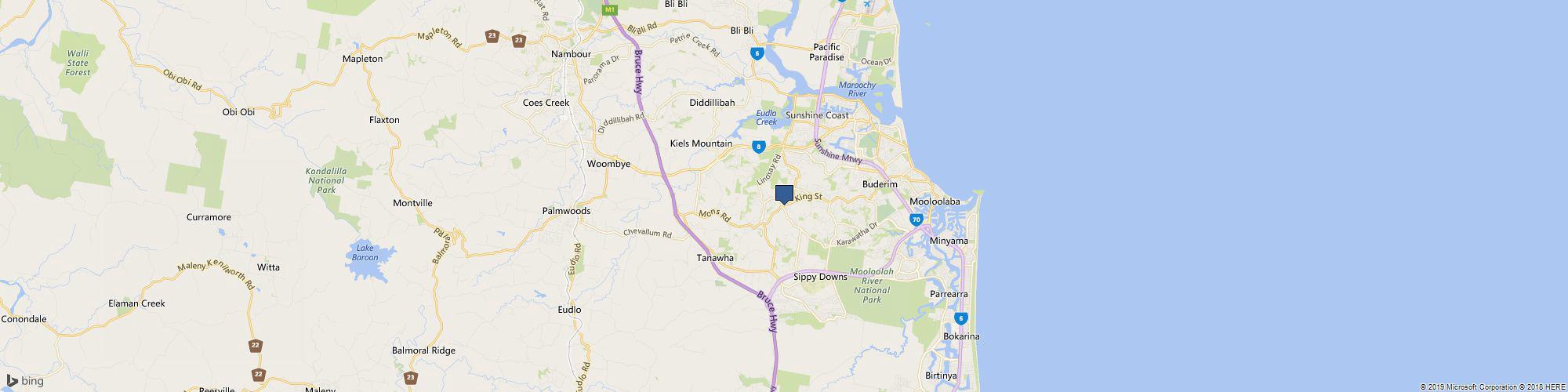Viewport: 1568px width, 392px height.
Task: Click the Lake Baroon water label
Action: coord(365,252)
